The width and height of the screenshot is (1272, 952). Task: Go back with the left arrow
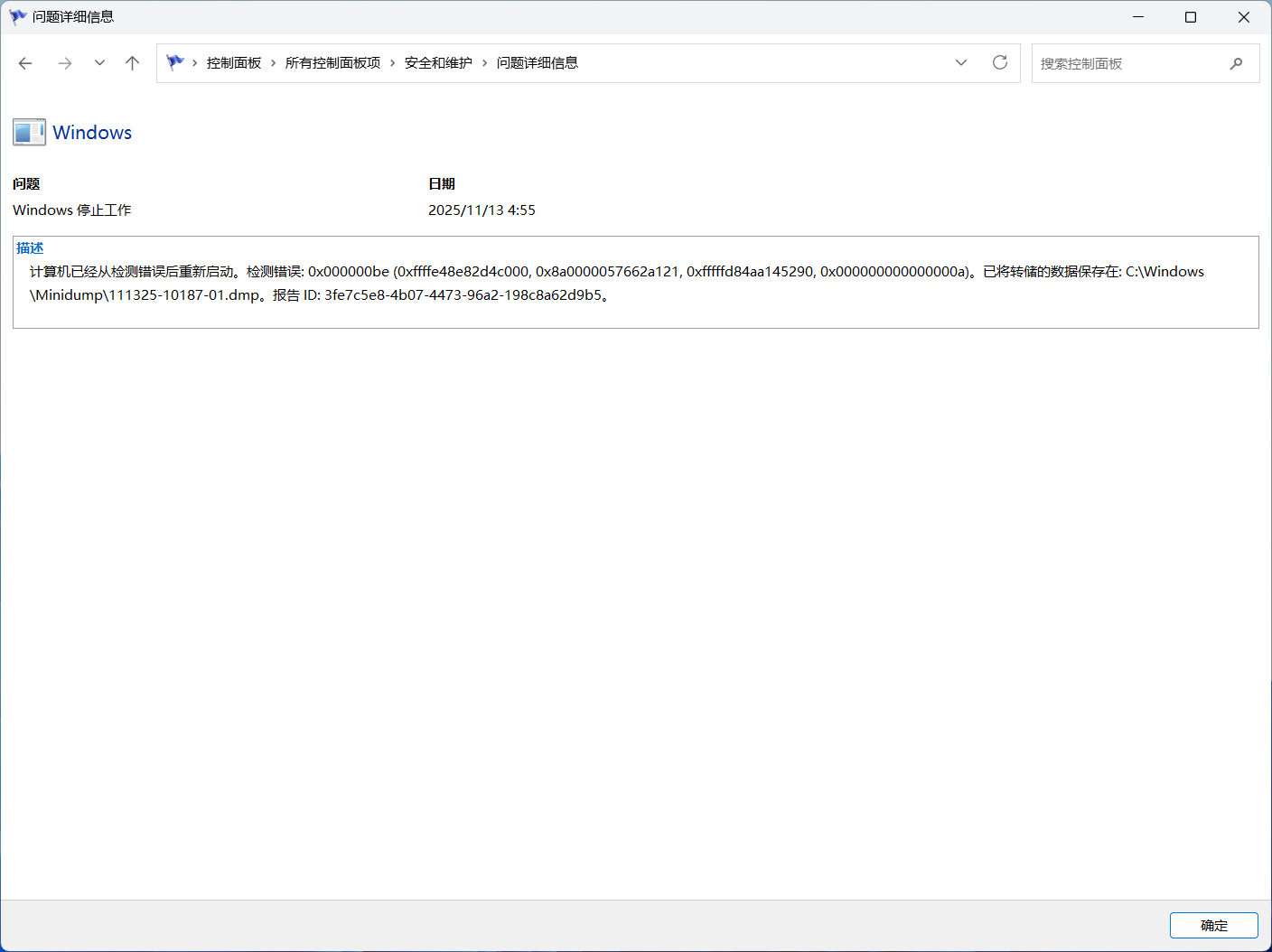tap(25, 63)
